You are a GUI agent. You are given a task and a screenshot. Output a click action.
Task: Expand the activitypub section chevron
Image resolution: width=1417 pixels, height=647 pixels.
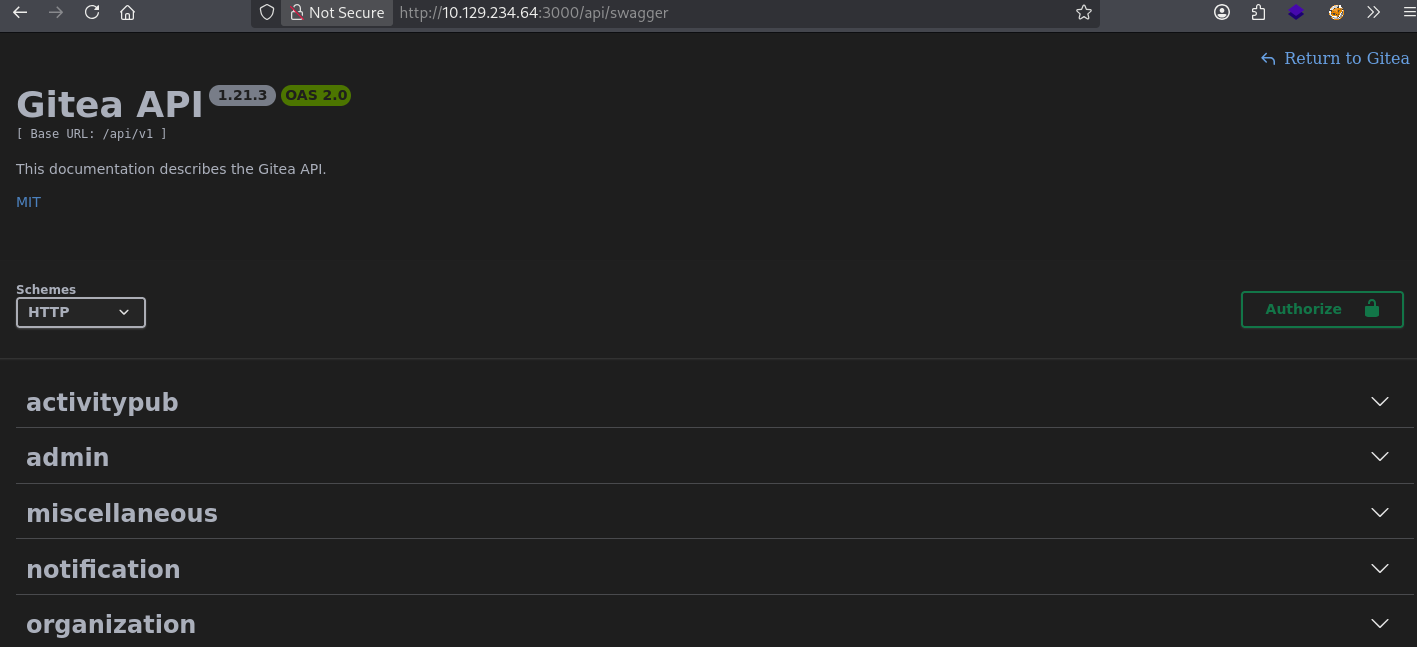(x=1380, y=401)
